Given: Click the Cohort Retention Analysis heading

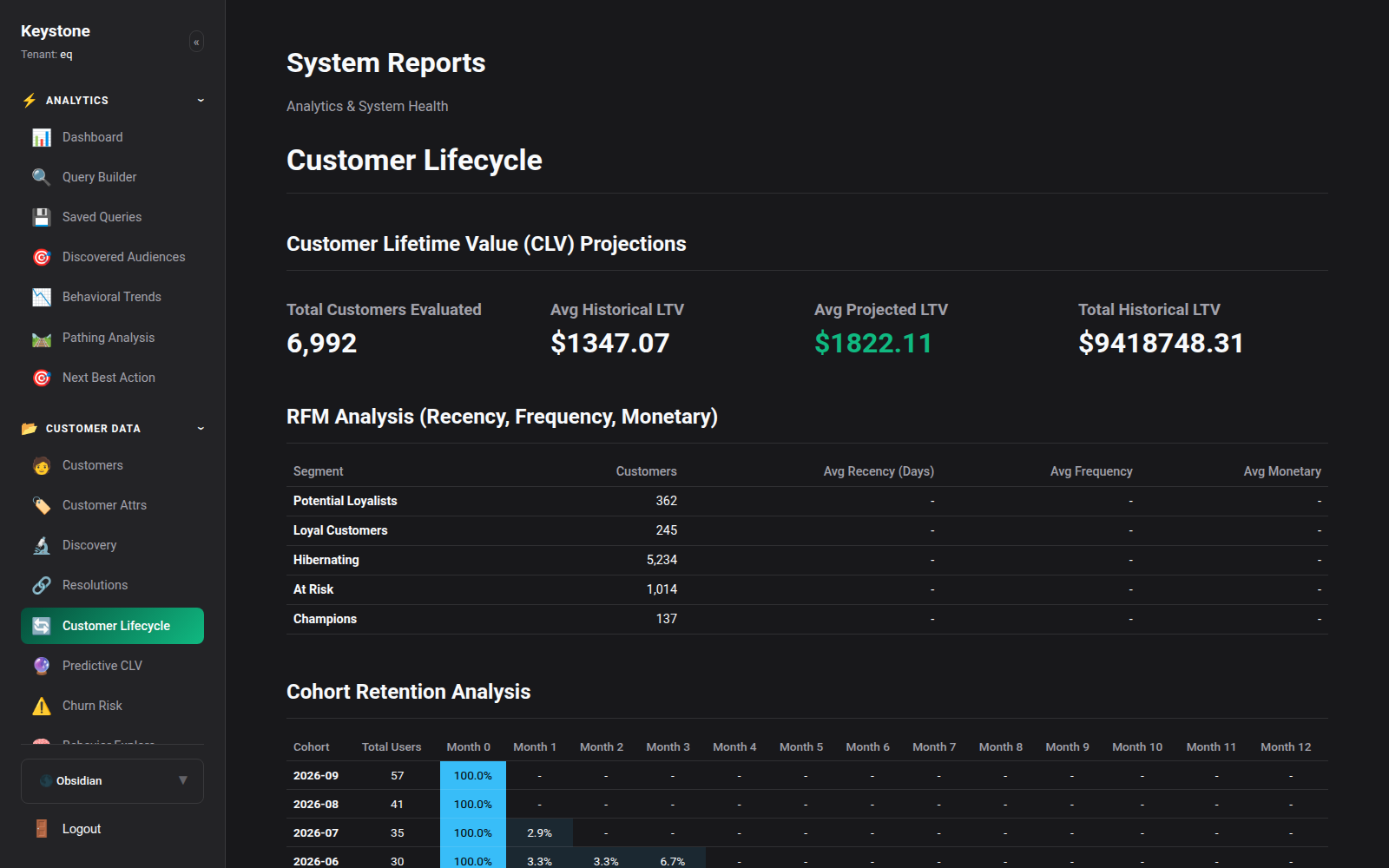Looking at the screenshot, I should coord(409,692).
